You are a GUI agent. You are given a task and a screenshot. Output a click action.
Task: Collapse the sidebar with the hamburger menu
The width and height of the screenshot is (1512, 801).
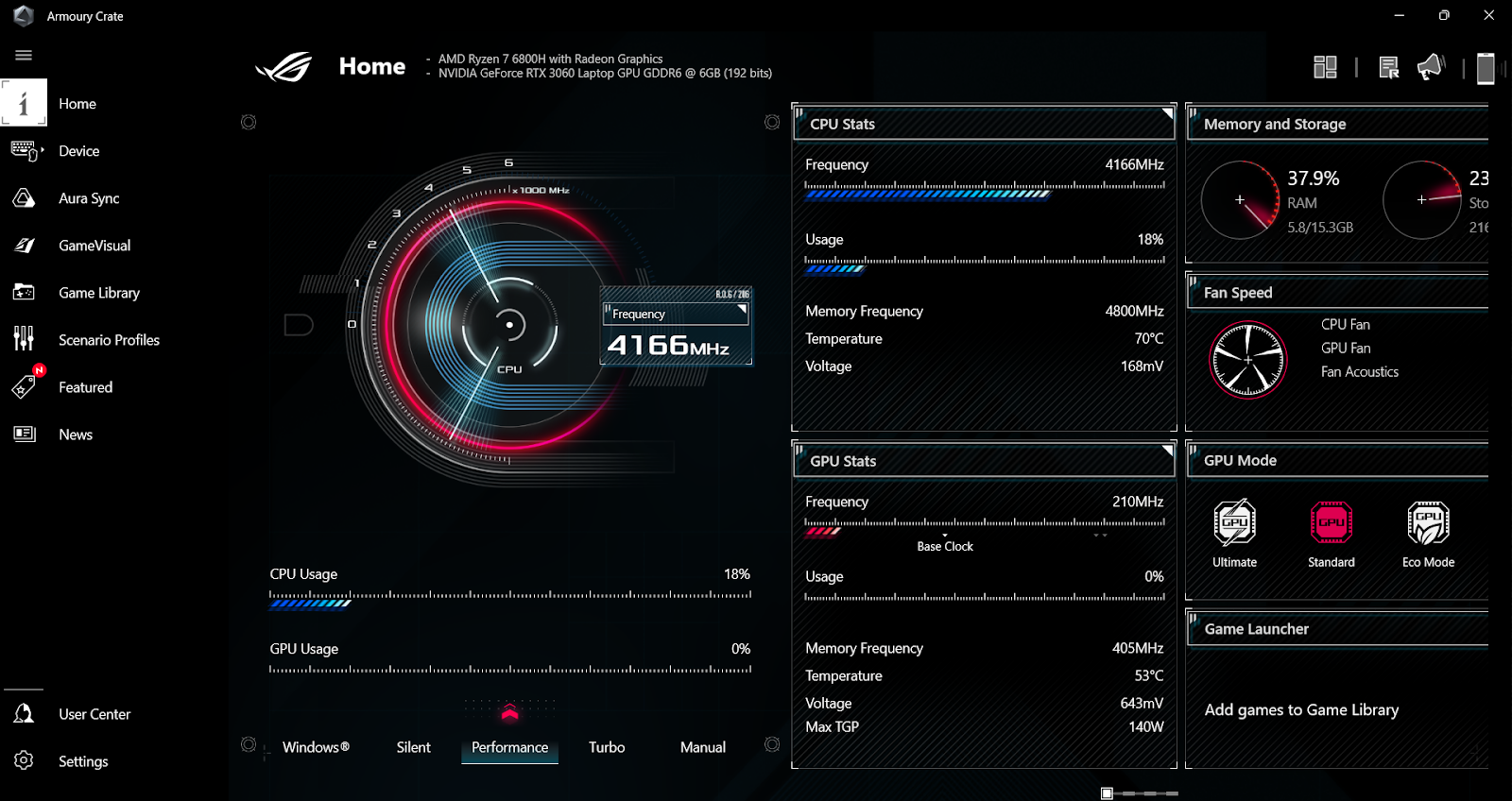point(24,55)
